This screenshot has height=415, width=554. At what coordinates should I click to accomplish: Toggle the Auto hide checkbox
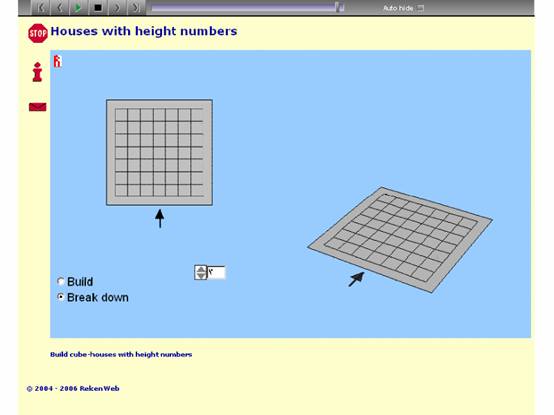(420, 8)
